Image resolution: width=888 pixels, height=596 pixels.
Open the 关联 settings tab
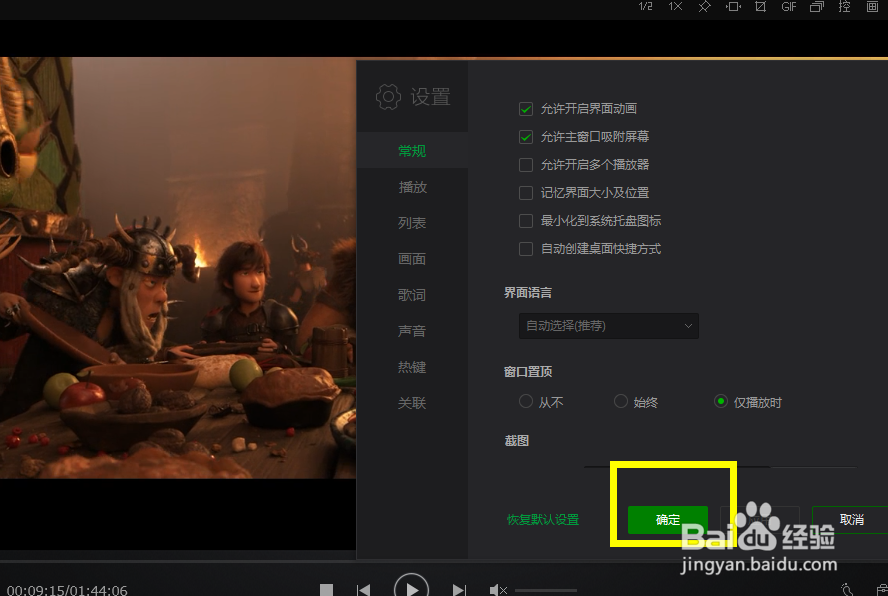pyautogui.click(x=412, y=403)
